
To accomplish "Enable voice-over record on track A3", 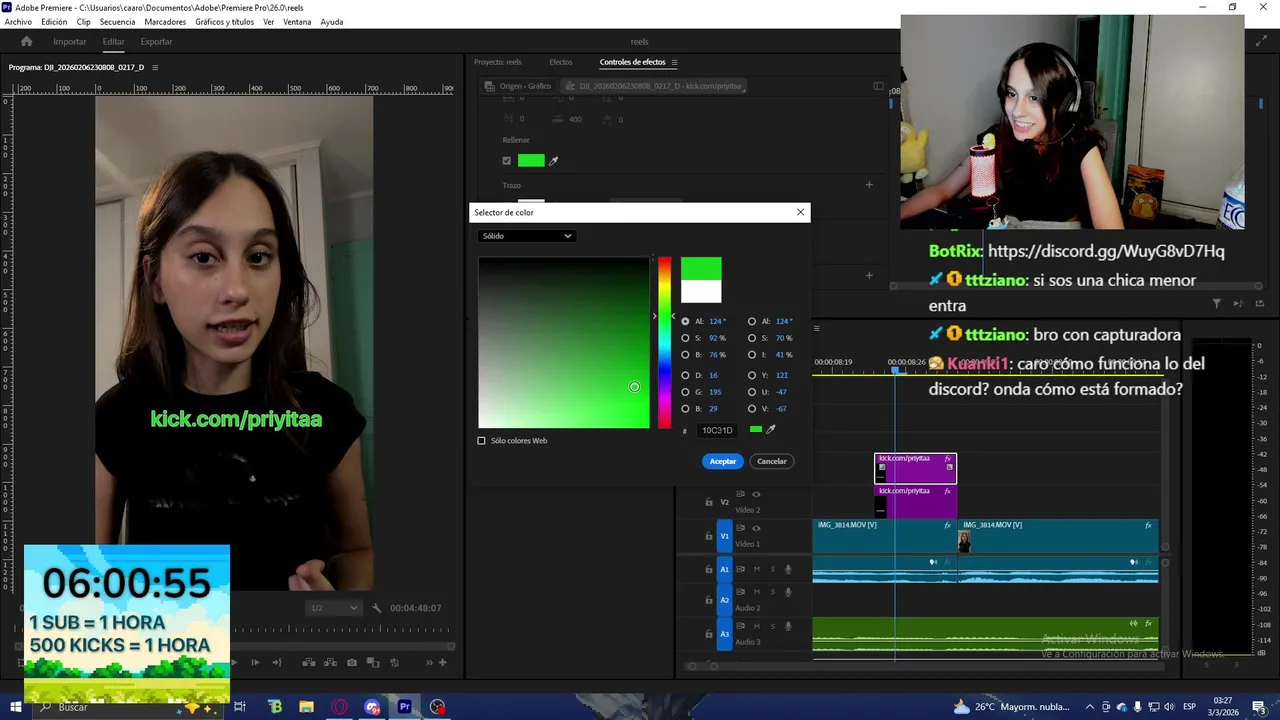I will tap(788, 626).
